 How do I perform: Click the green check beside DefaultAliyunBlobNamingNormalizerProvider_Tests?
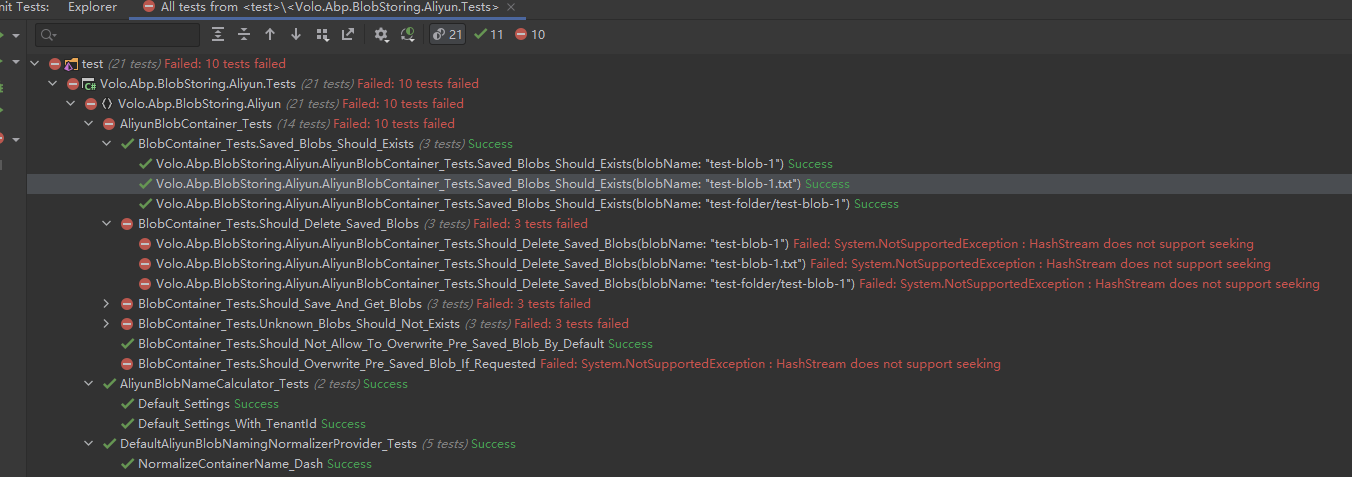[x=109, y=444]
